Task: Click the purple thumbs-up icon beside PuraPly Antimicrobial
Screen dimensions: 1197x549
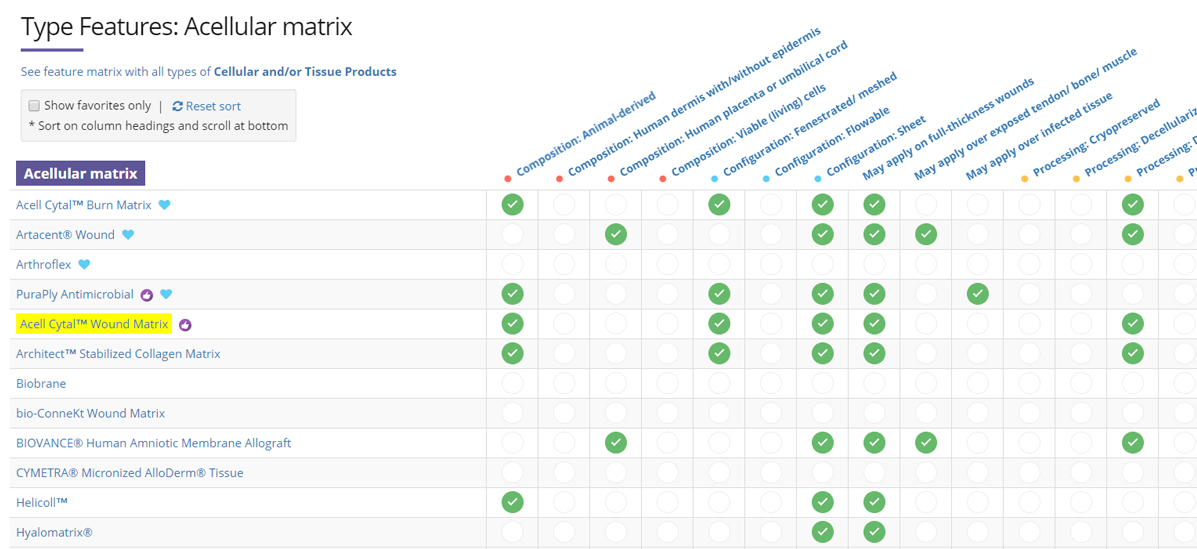Action: (147, 294)
